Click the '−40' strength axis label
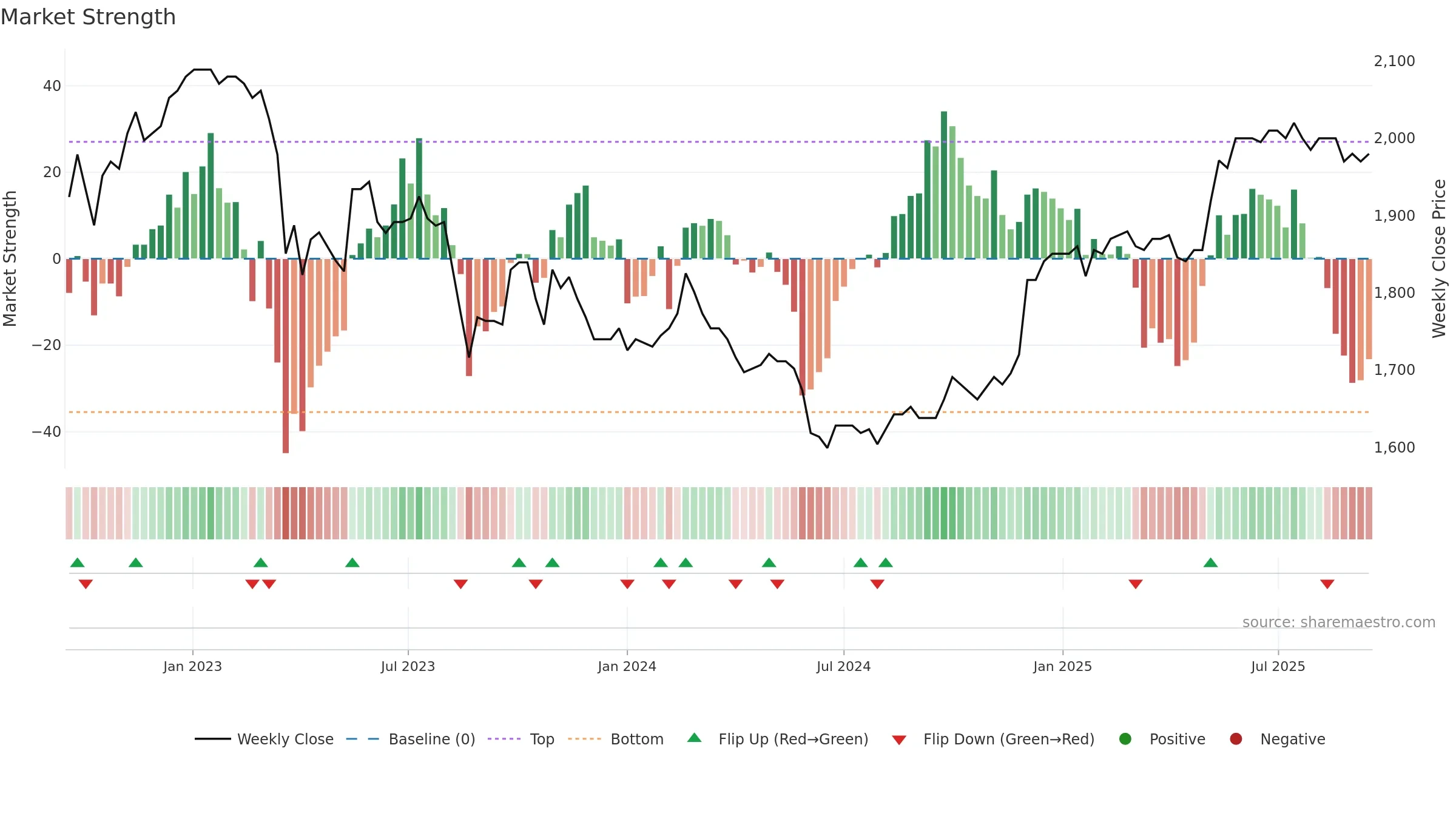 47,432
